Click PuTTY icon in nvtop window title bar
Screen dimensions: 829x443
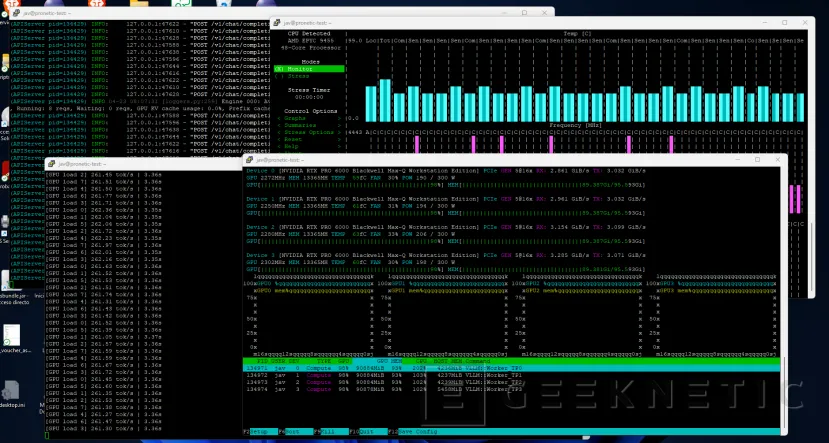click(250, 160)
